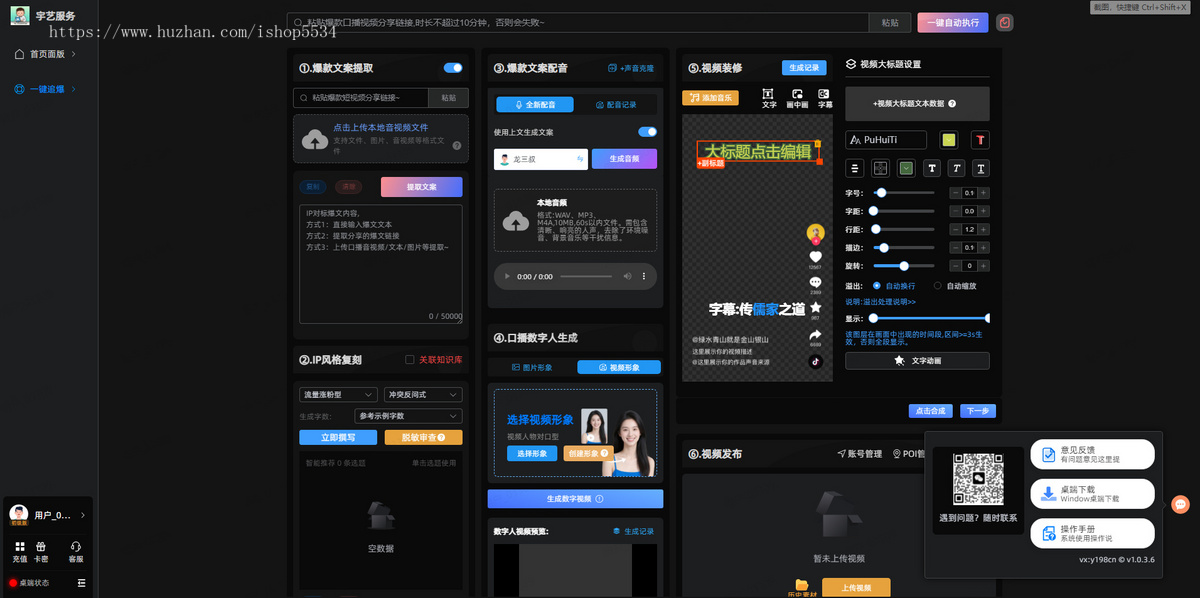
Task: Open the green background color dropdown
Action: point(906,168)
